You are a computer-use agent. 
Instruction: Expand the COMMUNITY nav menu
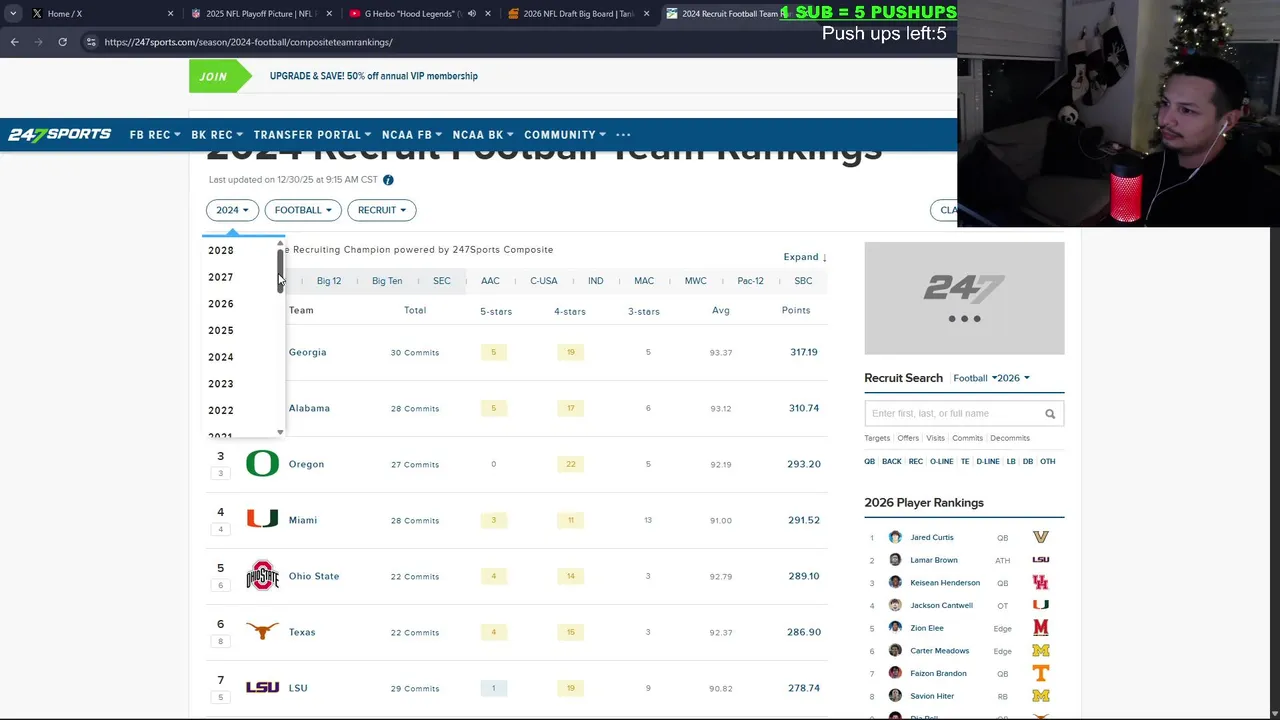(x=566, y=135)
